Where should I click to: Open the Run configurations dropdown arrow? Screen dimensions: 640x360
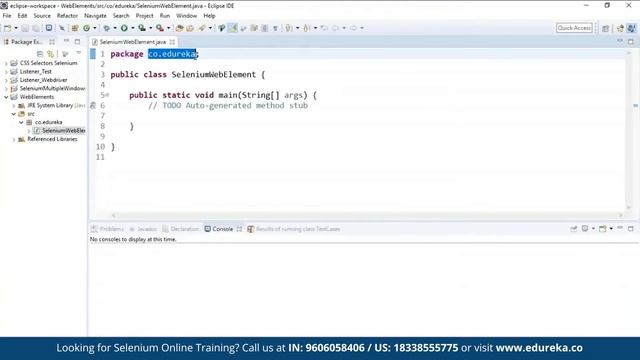pos(133,28)
